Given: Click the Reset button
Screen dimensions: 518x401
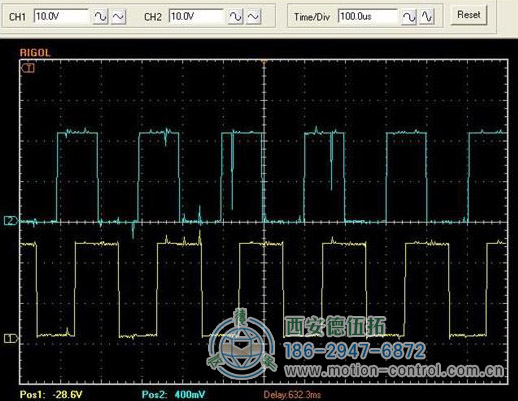Looking at the screenshot, I should (469, 15).
